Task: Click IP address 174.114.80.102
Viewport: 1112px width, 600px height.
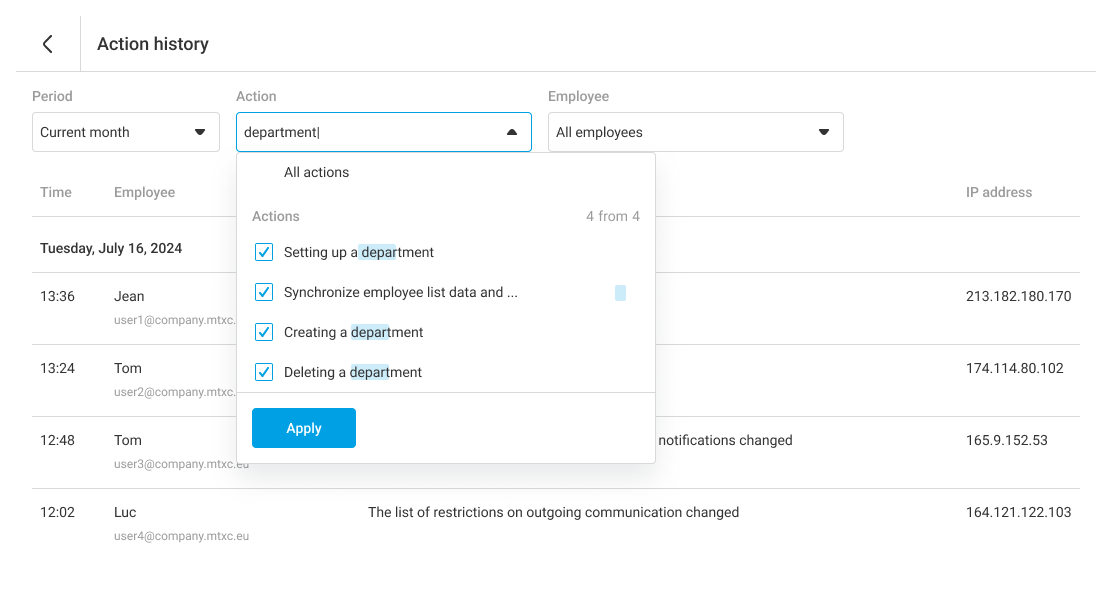Action: [x=1014, y=368]
